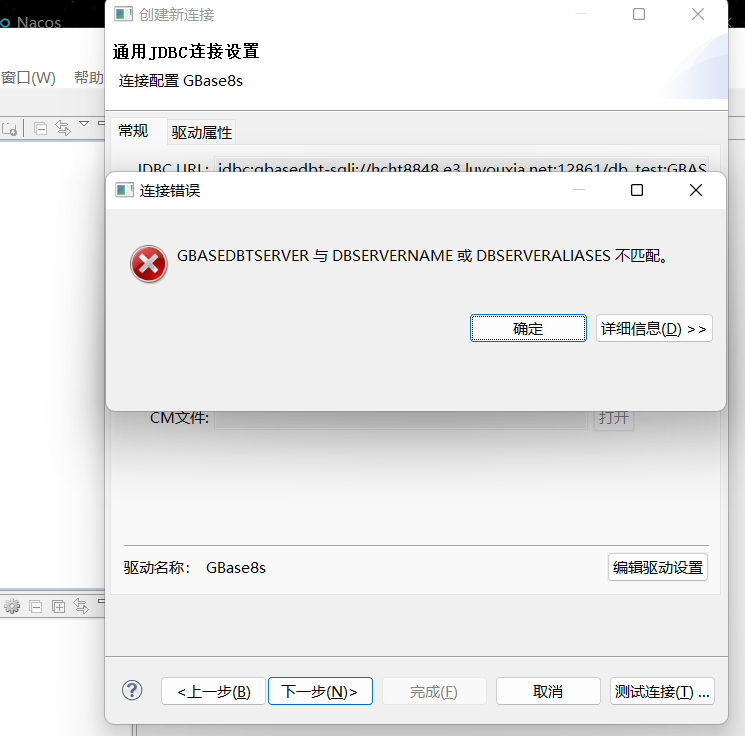Click new connection folder icon in upper panel
This screenshot has width=745, height=736.
pos(10,128)
